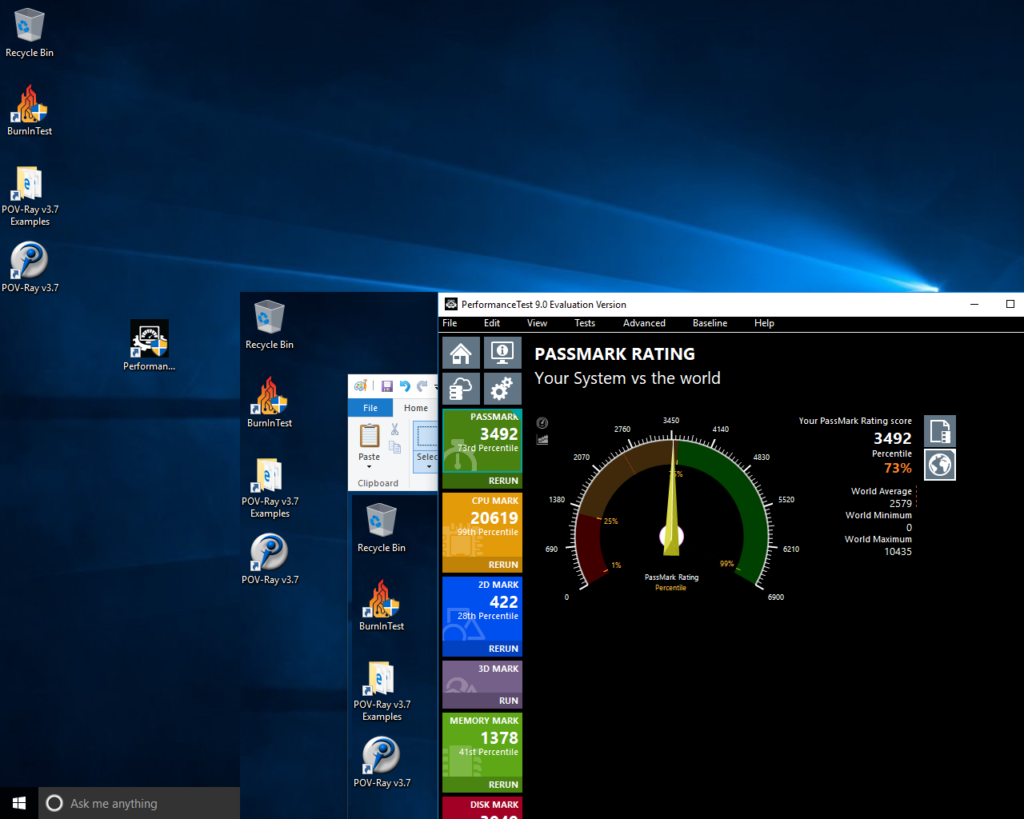Screen dimensions: 1024x819
Task: Click the orange 73% percentile value
Action: [x=897, y=468]
